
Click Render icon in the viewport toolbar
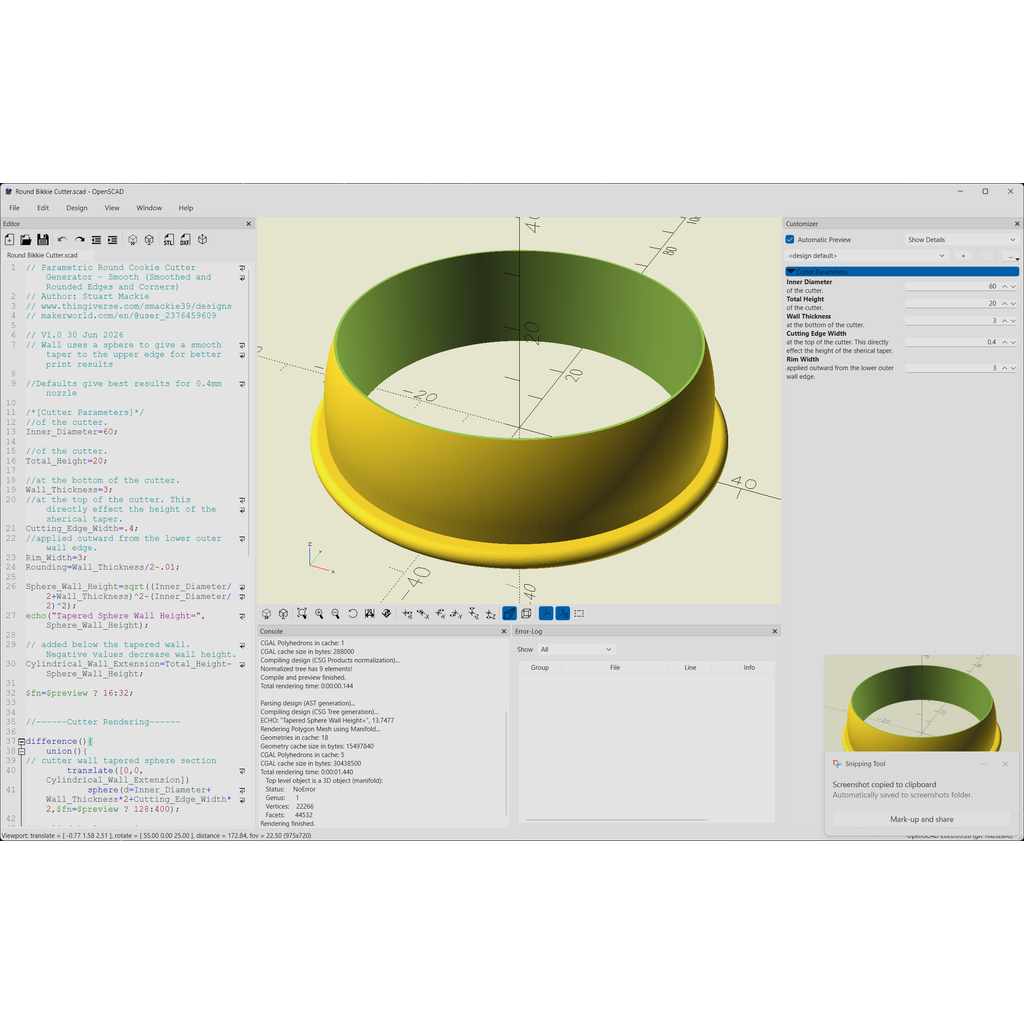click(x=283, y=613)
